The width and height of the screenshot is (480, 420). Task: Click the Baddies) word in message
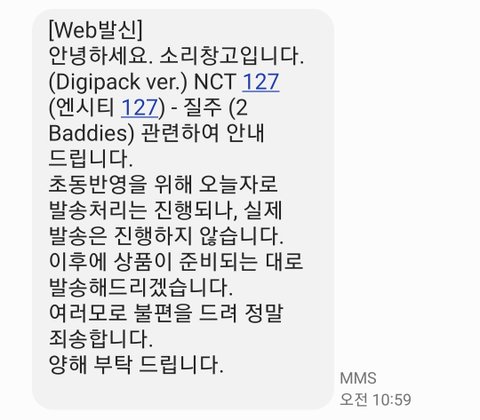click(x=92, y=133)
